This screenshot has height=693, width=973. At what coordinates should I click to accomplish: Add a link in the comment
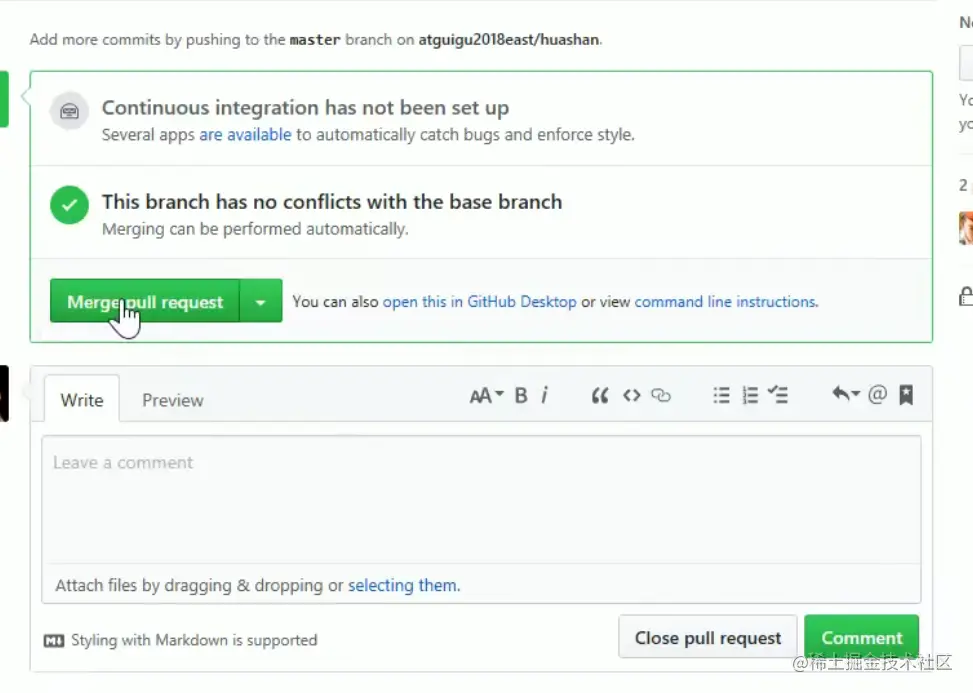pyautogui.click(x=661, y=396)
